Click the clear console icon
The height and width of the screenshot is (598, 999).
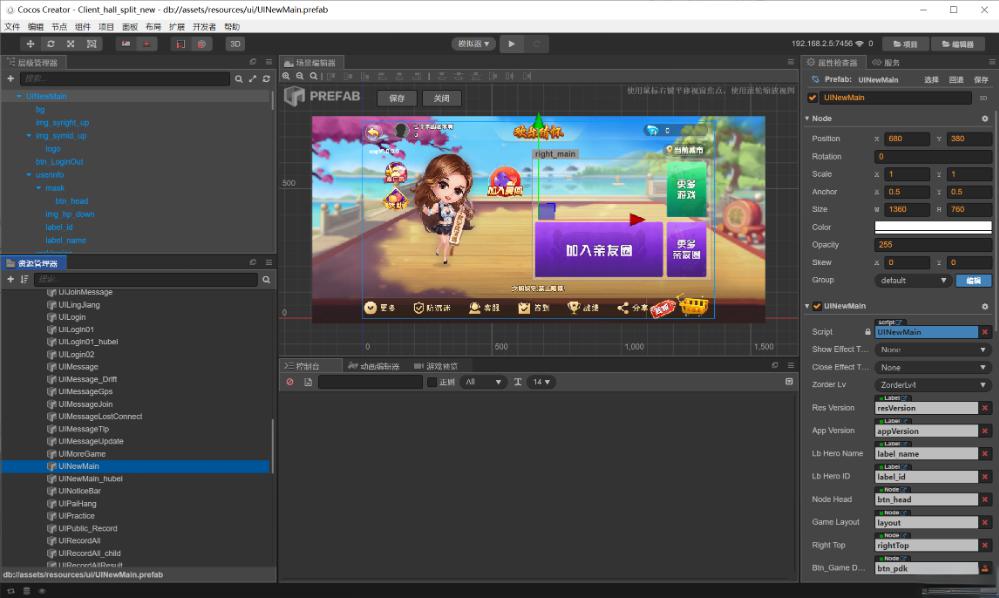click(x=290, y=382)
